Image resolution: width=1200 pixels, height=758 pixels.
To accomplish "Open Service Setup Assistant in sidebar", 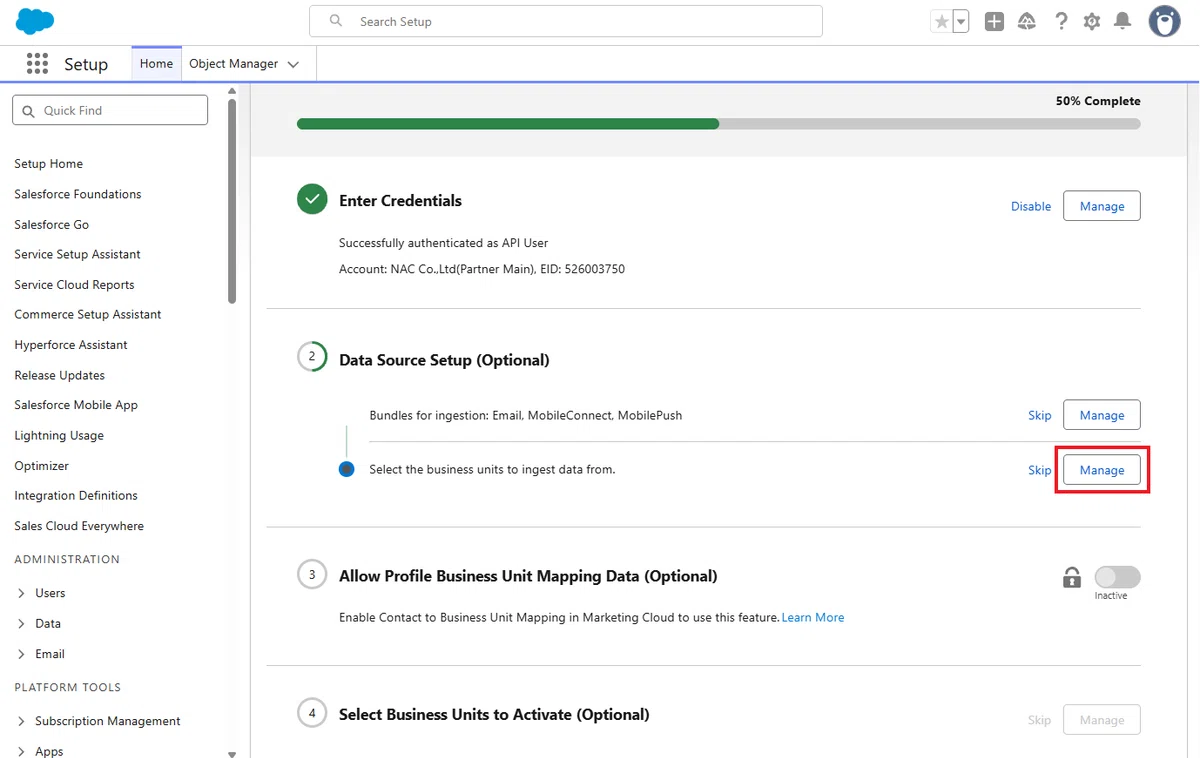I will [x=77, y=254].
